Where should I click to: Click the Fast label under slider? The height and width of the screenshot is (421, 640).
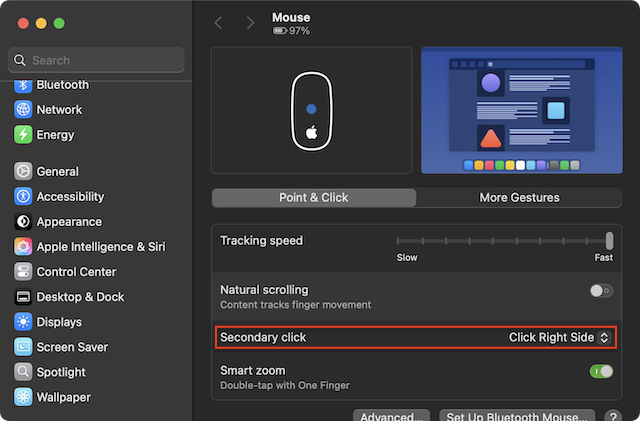(x=604, y=258)
